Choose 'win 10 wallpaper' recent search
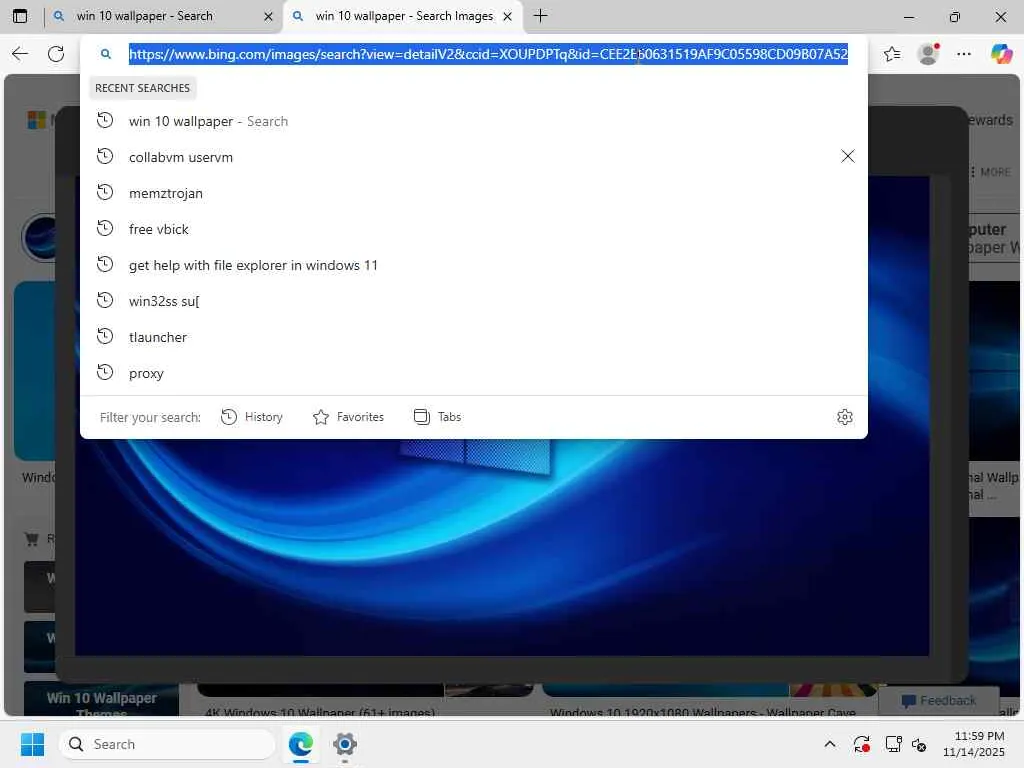This screenshot has width=1024, height=768. coord(473,121)
